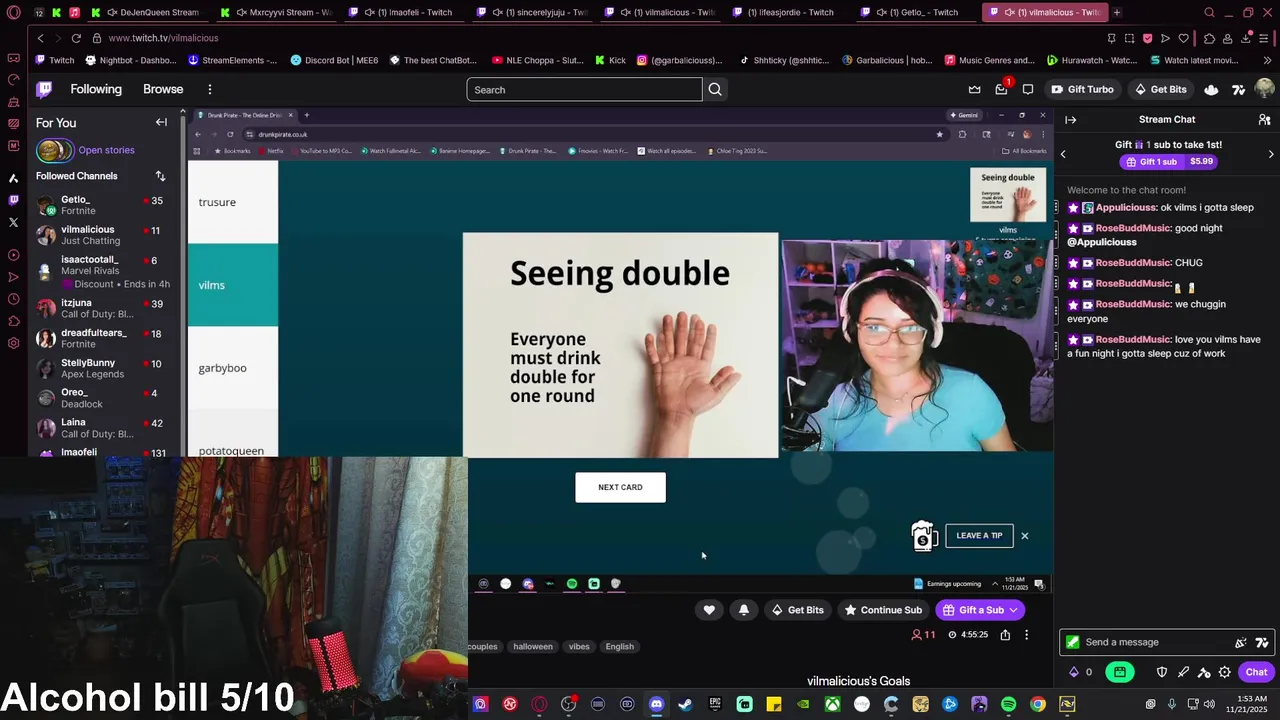This screenshot has height=720, width=1280.
Task: Switch to lifeasjordie Twitch tab
Action: pyautogui.click(x=787, y=12)
